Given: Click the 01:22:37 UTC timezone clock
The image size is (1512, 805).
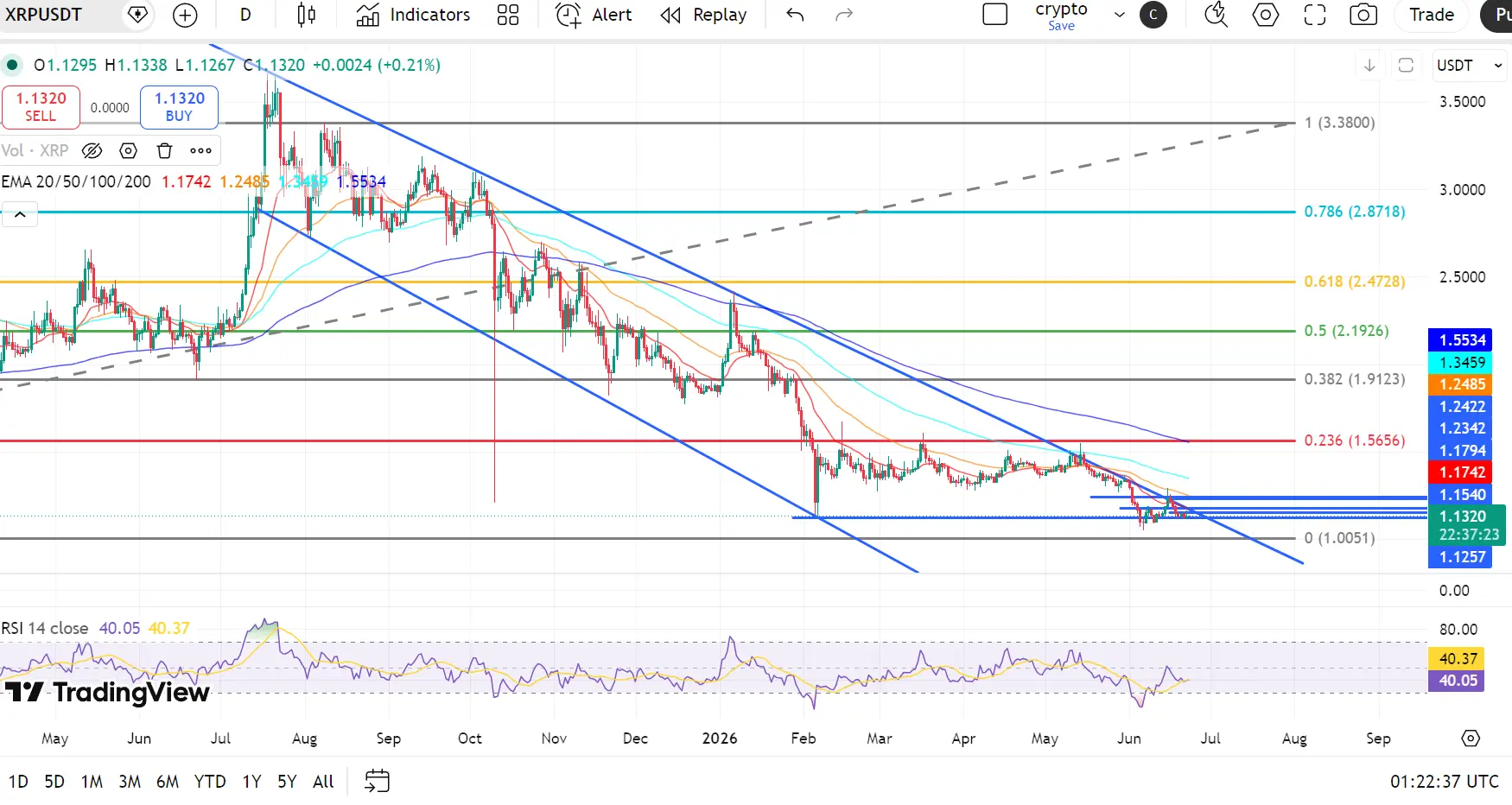Looking at the screenshot, I should (1444, 782).
